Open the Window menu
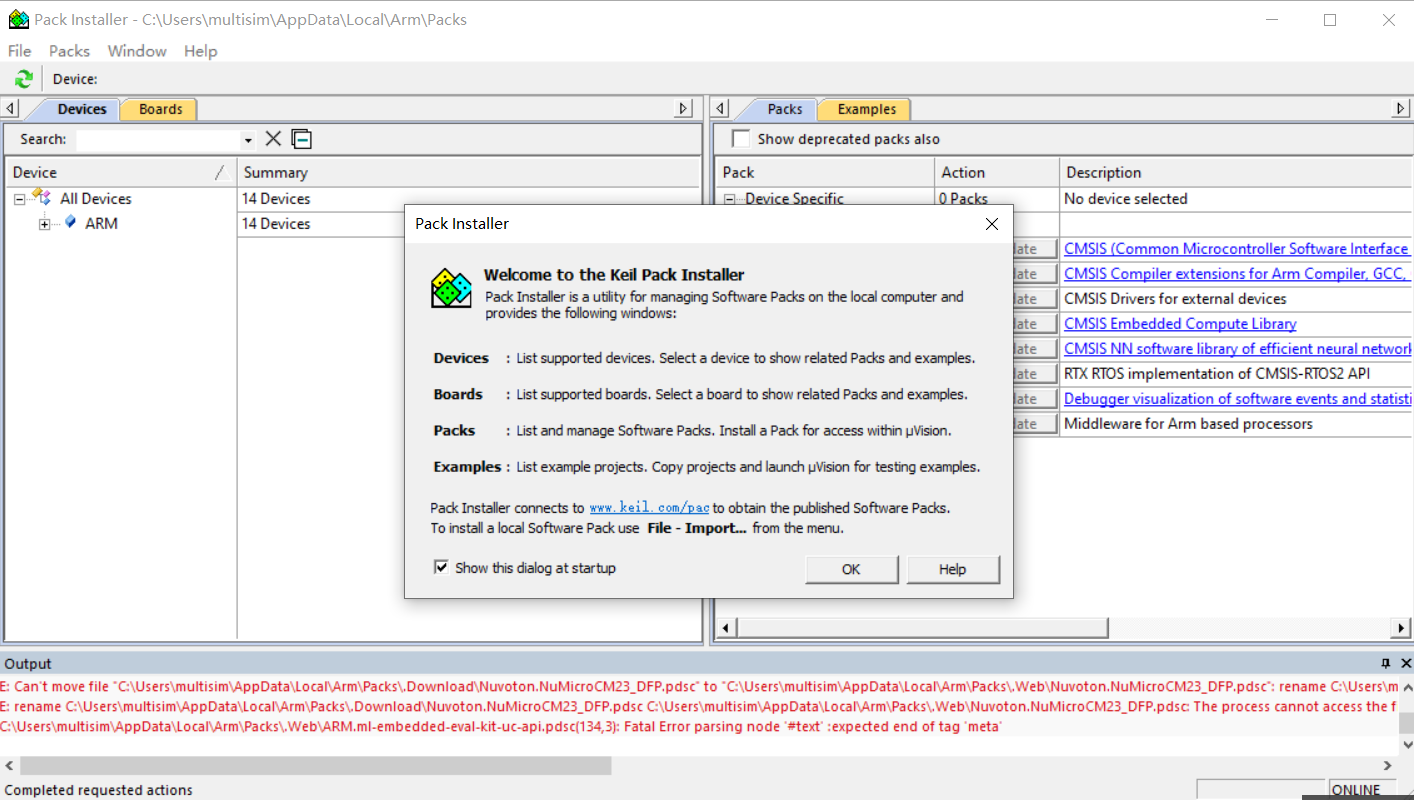 (x=137, y=51)
